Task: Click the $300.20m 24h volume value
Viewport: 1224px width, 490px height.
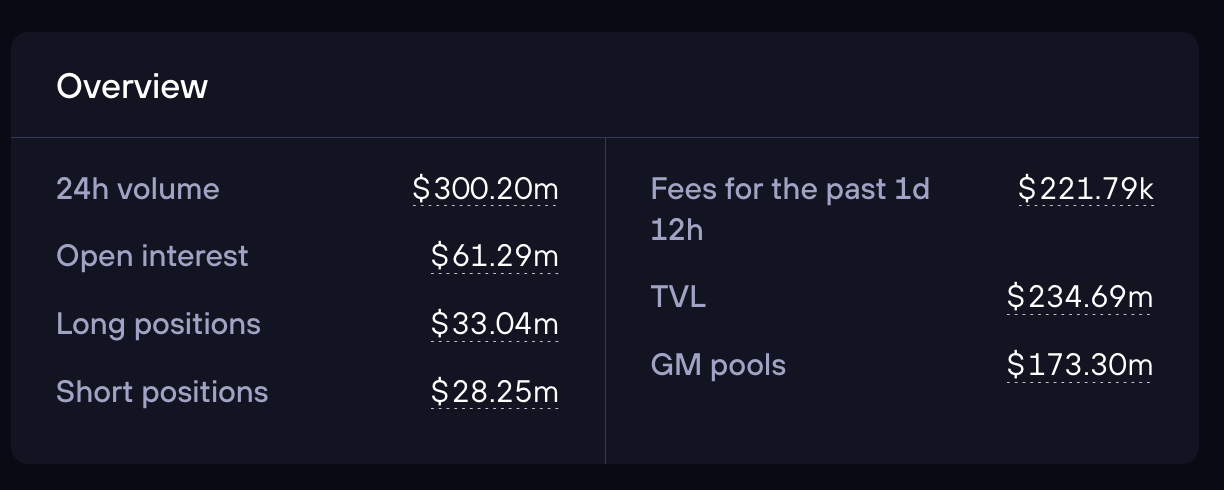Action: pos(485,189)
